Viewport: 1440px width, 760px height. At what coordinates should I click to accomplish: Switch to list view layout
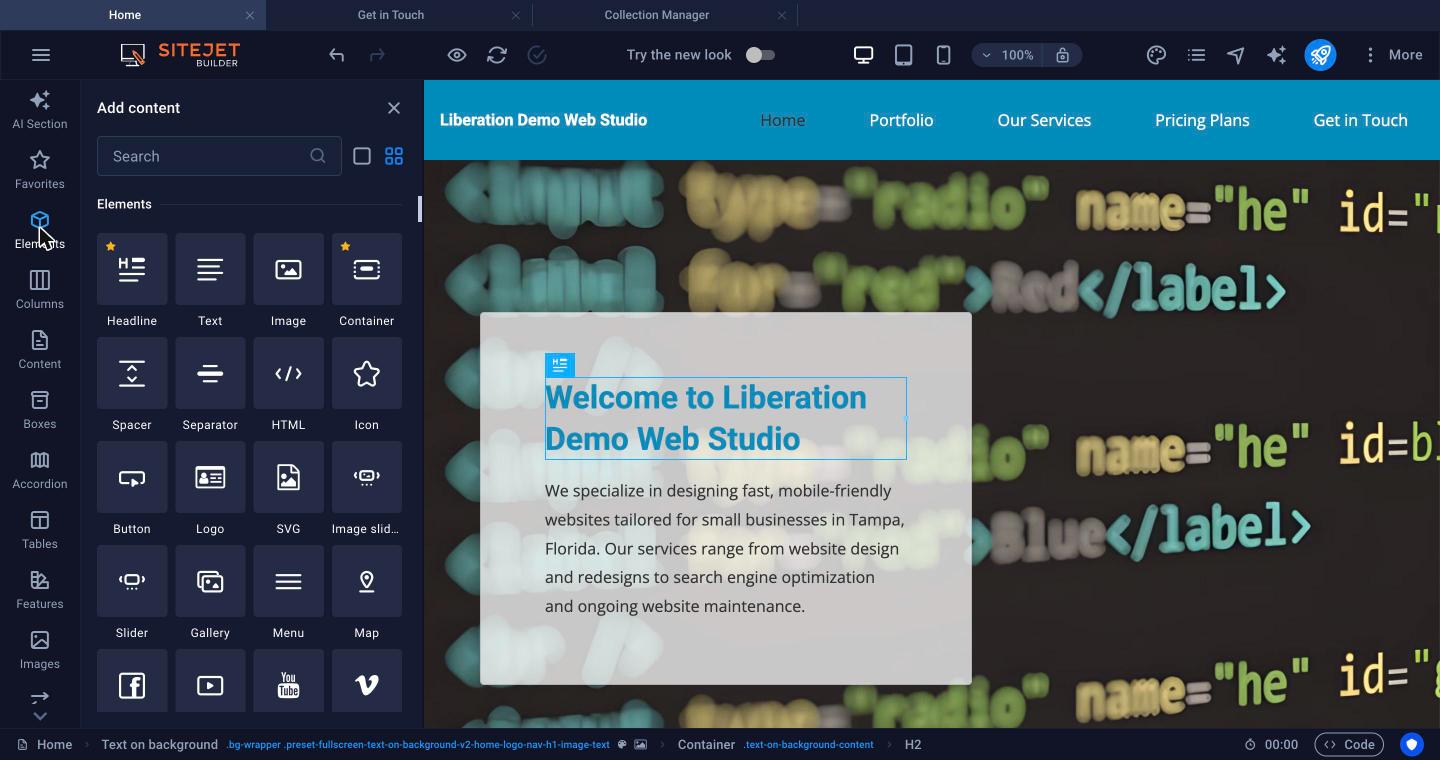(362, 156)
